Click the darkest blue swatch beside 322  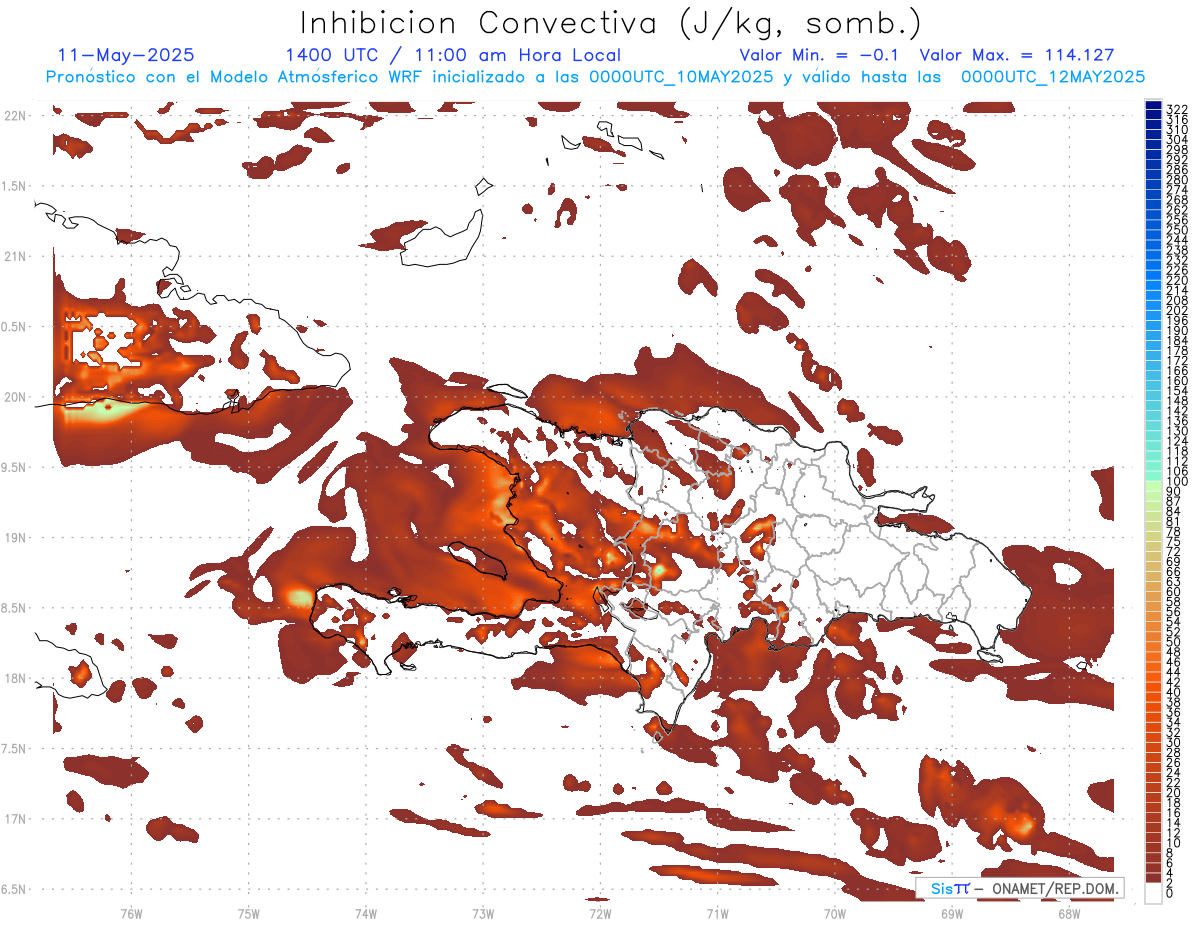tap(1154, 107)
